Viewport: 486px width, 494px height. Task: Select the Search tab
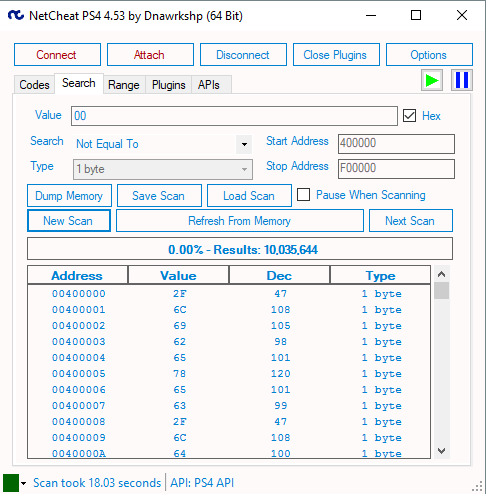coord(79,83)
